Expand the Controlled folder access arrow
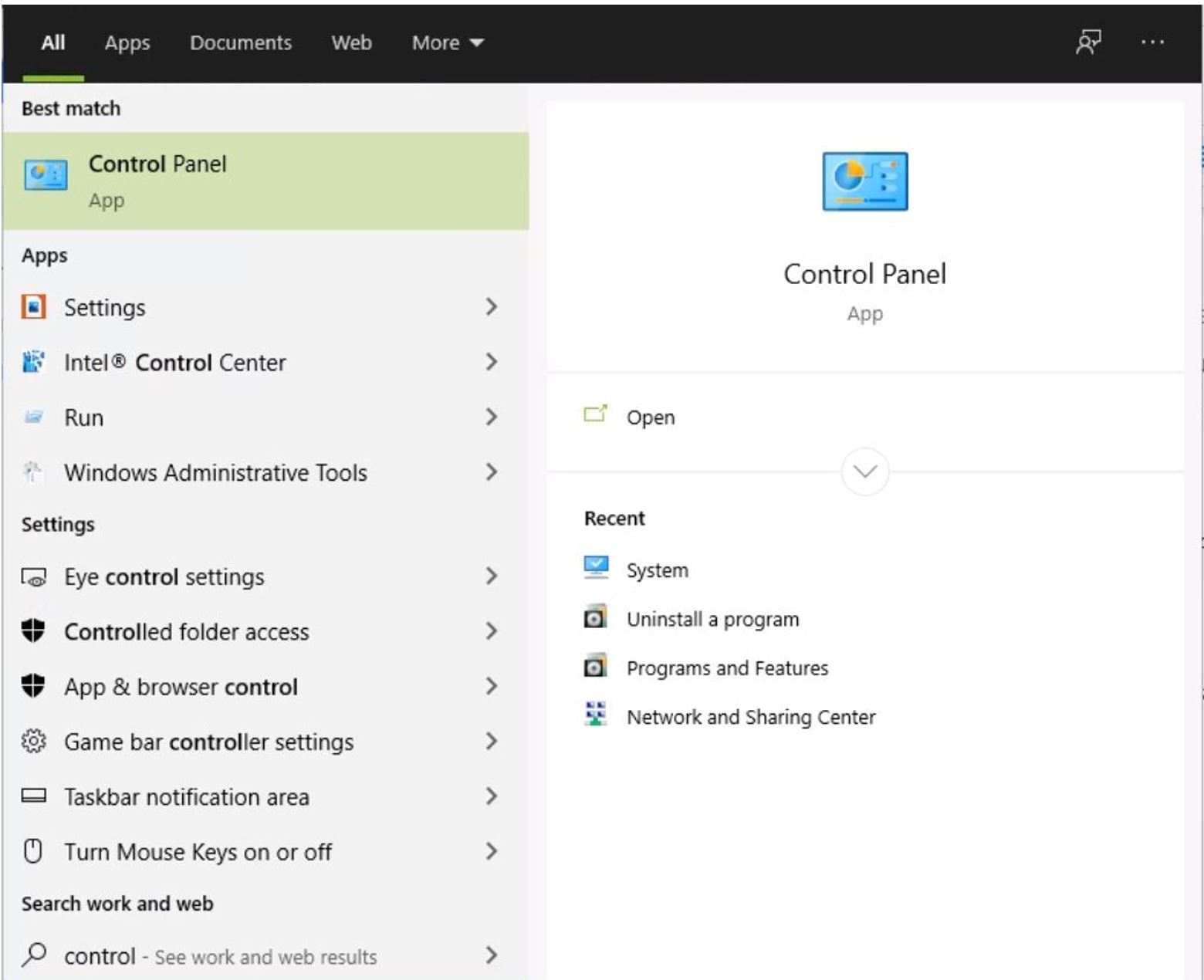1204x980 pixels. tap(492, 631)
